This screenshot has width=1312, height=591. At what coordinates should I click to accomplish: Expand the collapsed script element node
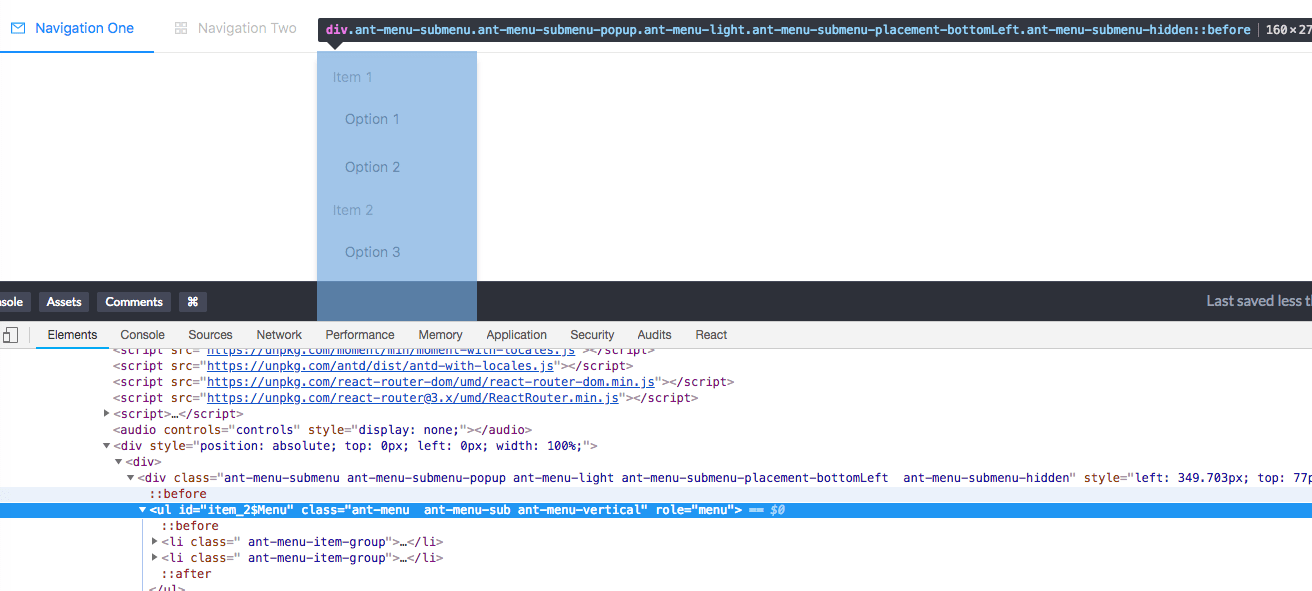(107, 414)
